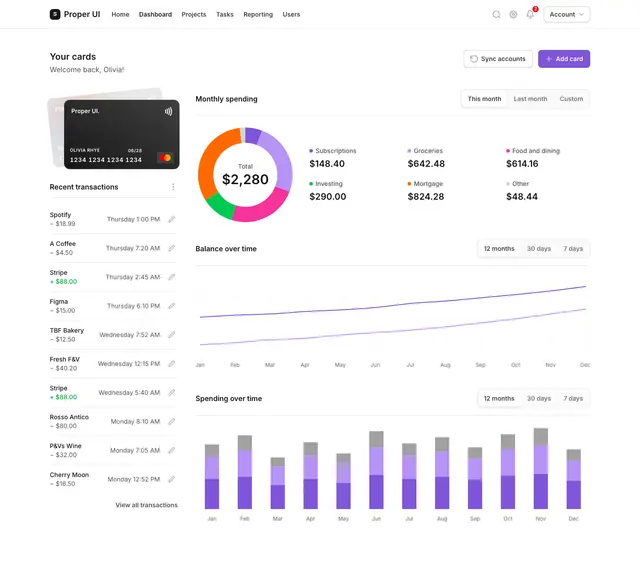The width and height of the screenshot is (640, 567).
Task: Select 7 days for Spending over time
Action: coord(573,398)
